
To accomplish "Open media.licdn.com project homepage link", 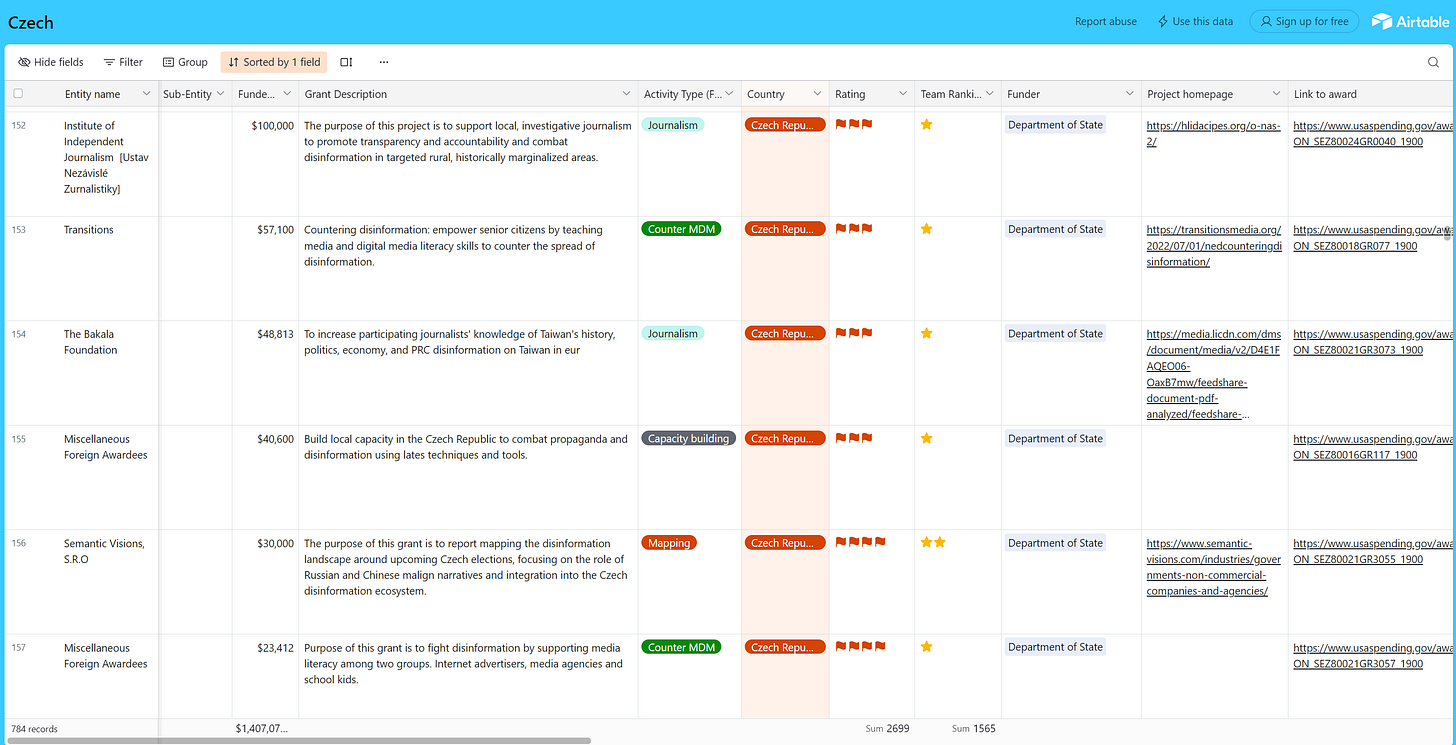I will 1213,374.
